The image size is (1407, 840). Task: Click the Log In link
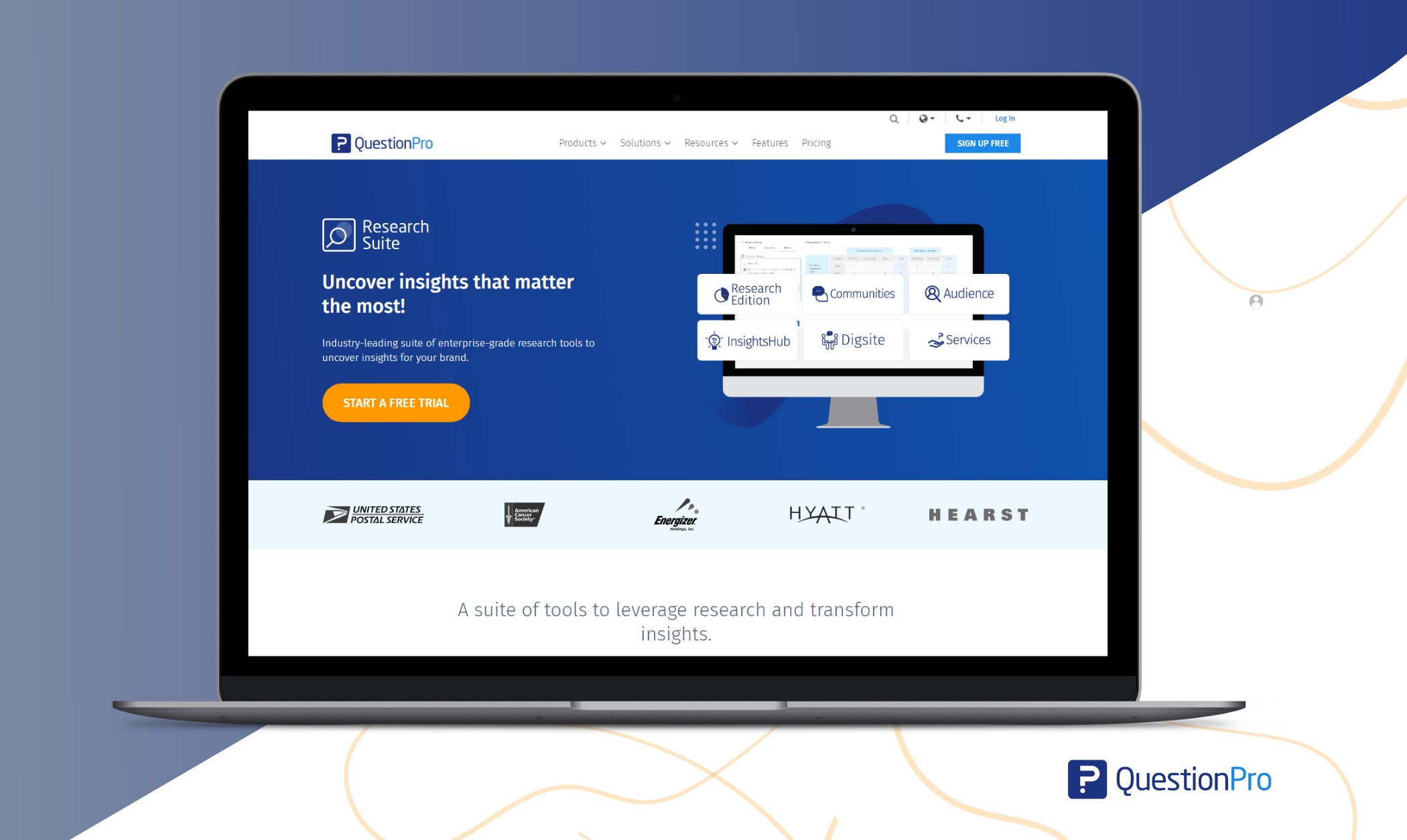[1004, 118]
